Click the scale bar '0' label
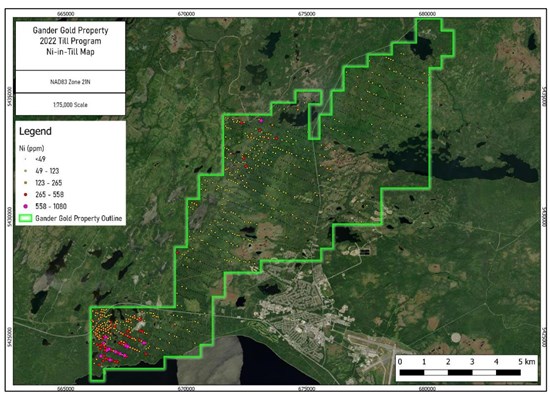This screenshot has height=394, width=550. point(400,362)
